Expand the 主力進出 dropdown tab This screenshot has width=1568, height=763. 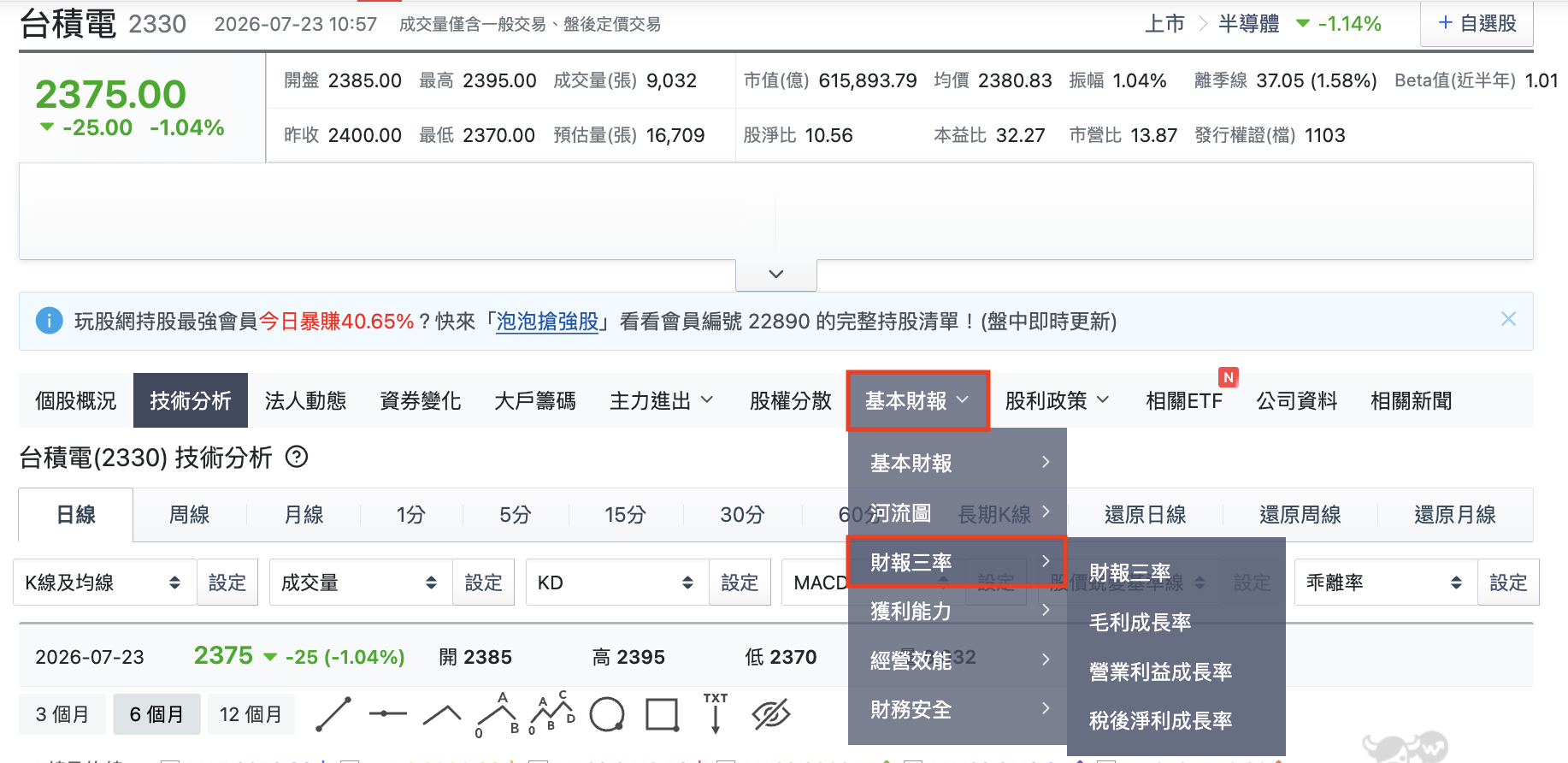[662, 400]
